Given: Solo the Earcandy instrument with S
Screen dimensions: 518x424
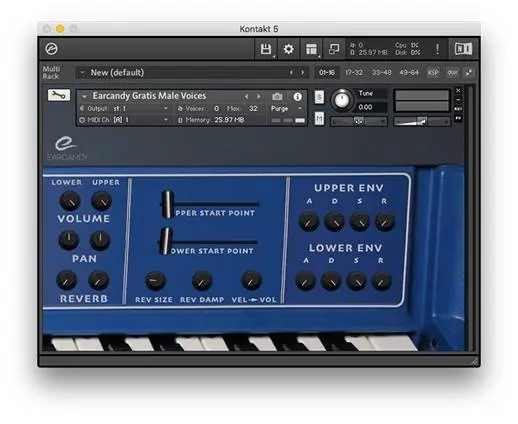Looking at the screenshot, I should coord(319,97).
